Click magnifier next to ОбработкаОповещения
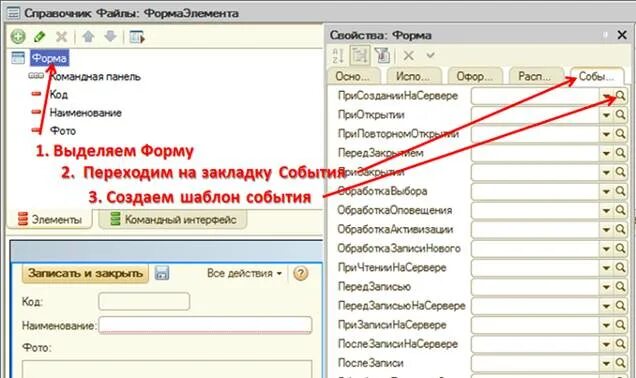 (620, 210)
